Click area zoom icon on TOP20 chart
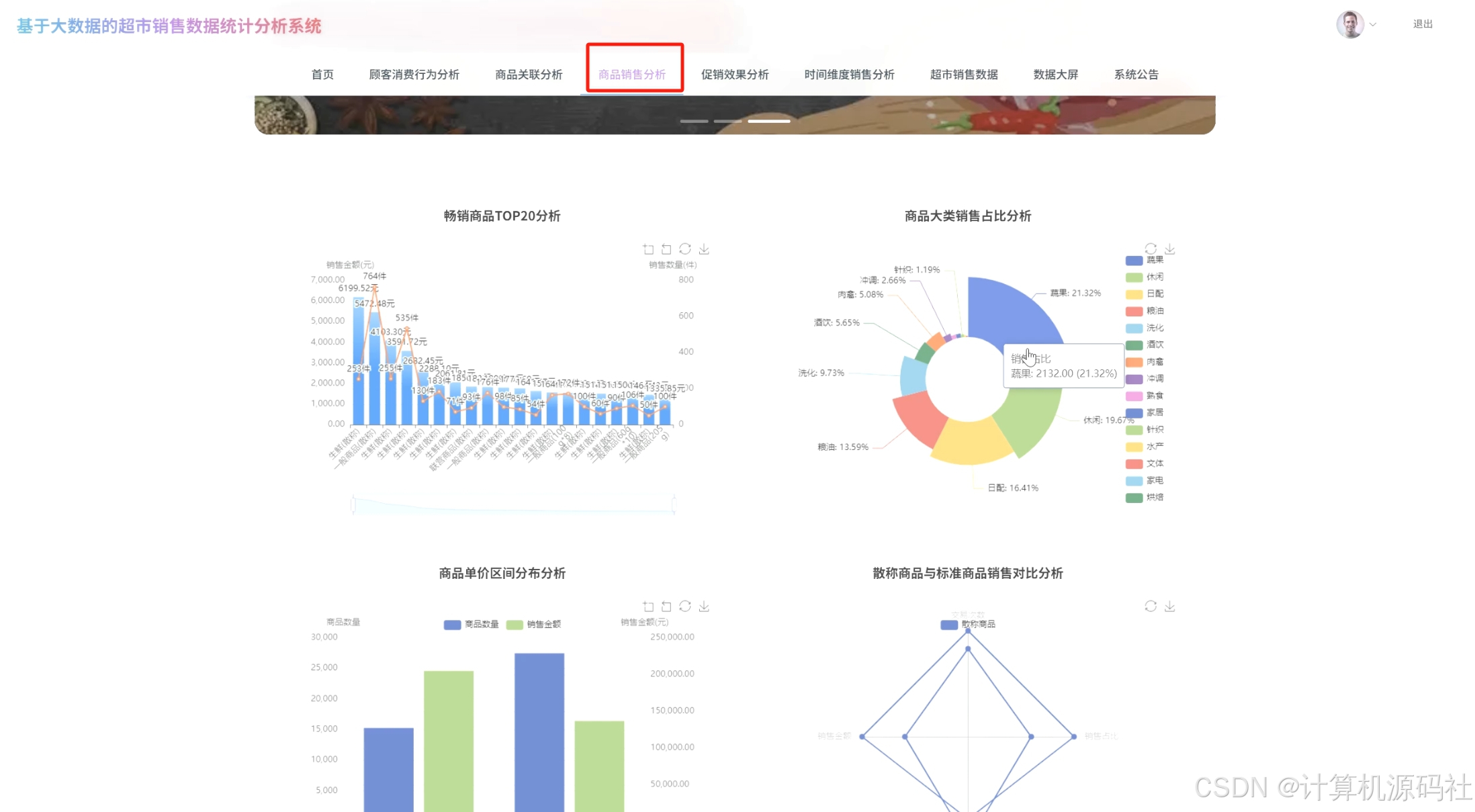Screen dimensions: 1475x812 click(648, 249)
